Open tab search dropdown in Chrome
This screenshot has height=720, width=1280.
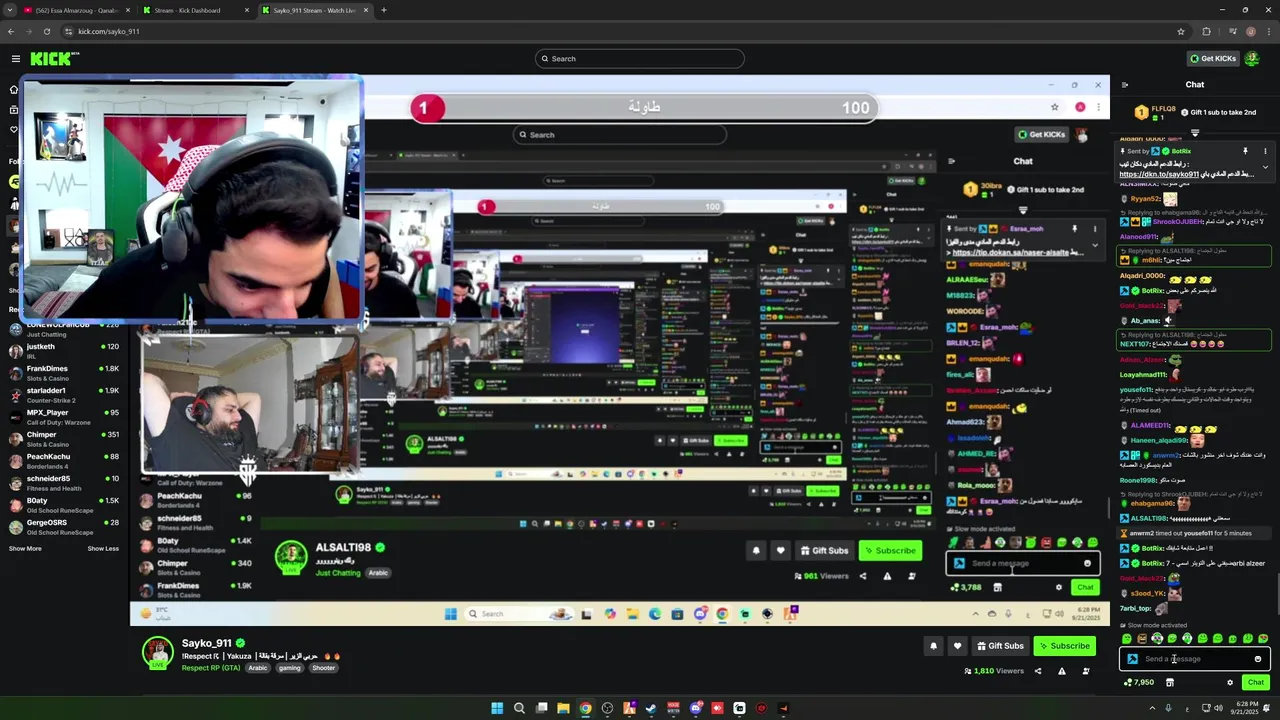pyautogui.click(x=9, y=10)
